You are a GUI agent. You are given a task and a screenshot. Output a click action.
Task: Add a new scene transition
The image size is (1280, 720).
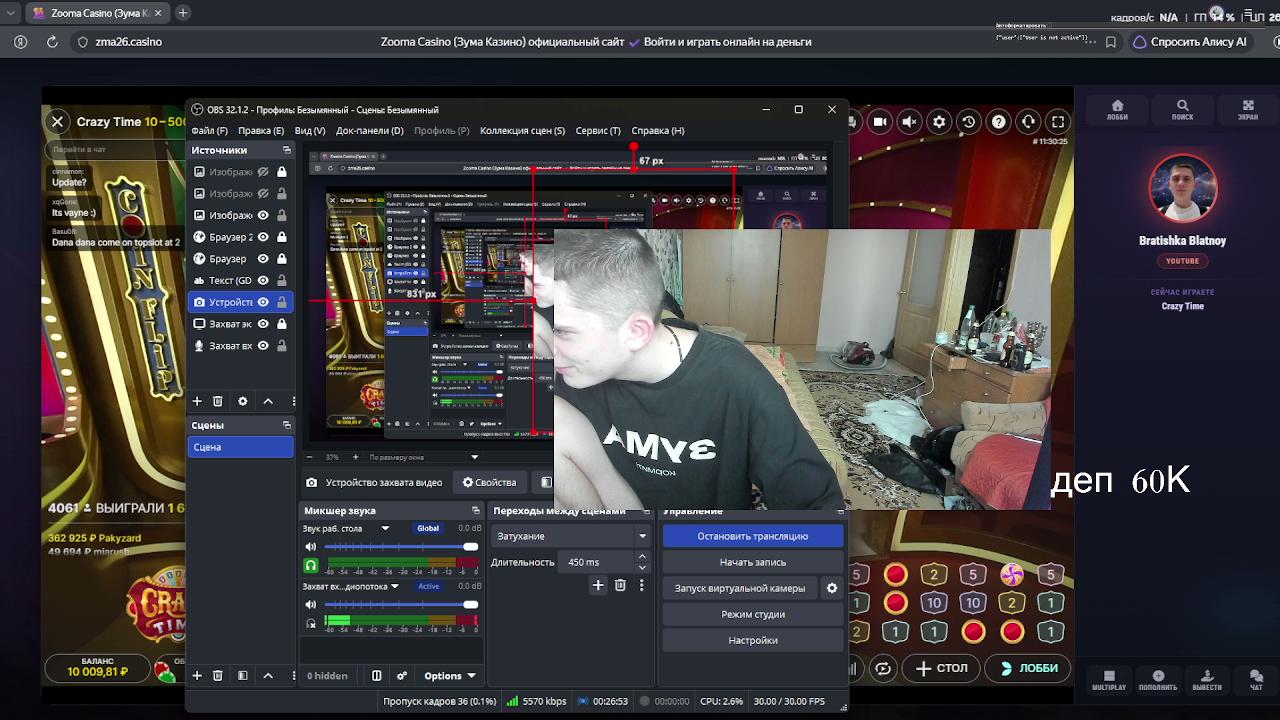598,585
